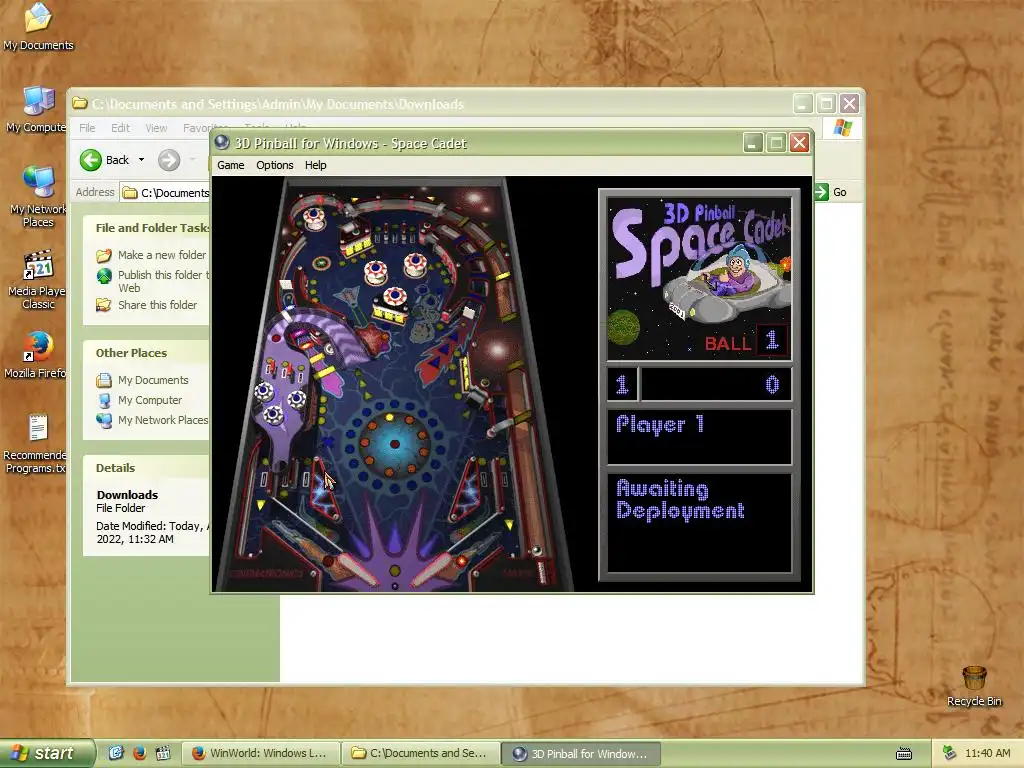This screenshot has width=1024, height=768.
Task: Collapse the Other Places panel header
Action: click(x=146, y=353)
